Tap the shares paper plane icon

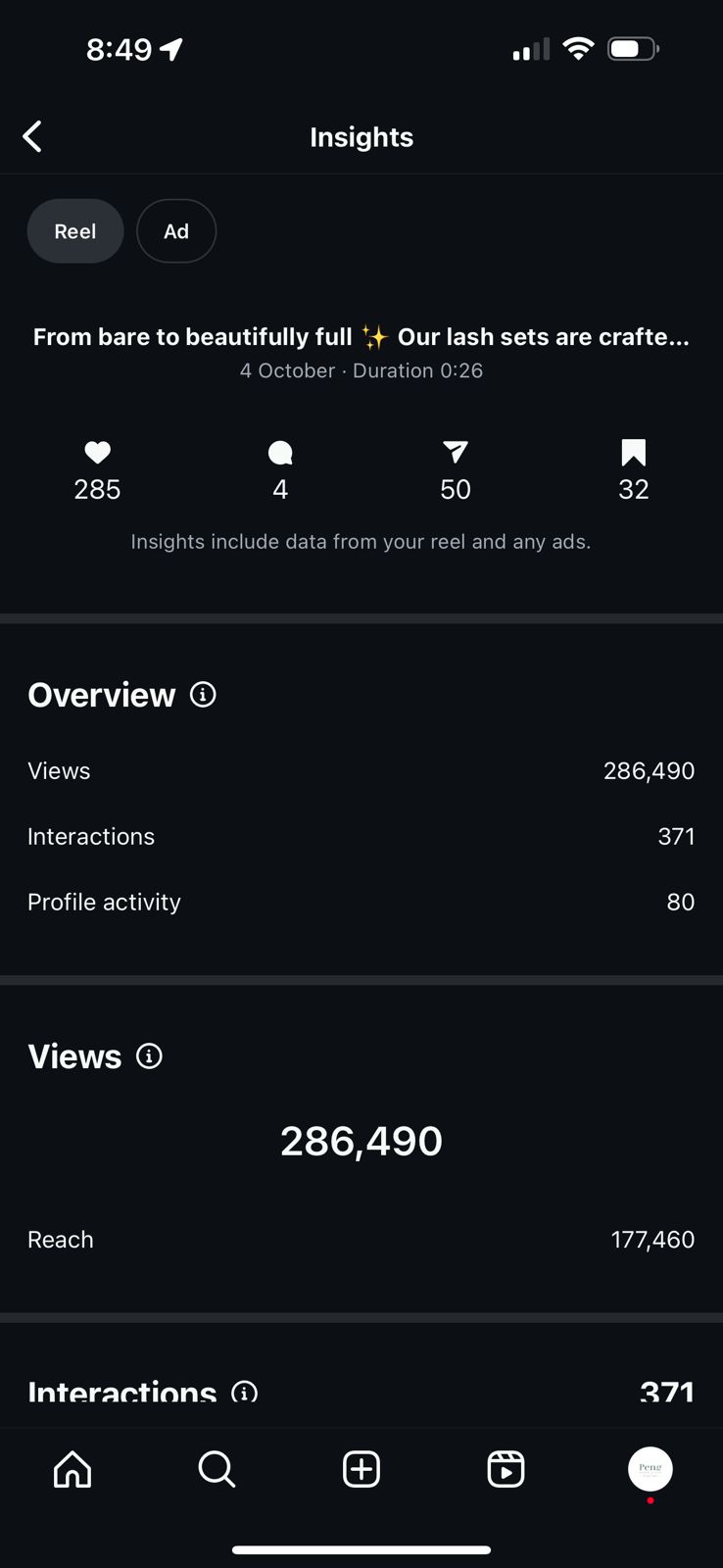point(455,452)
